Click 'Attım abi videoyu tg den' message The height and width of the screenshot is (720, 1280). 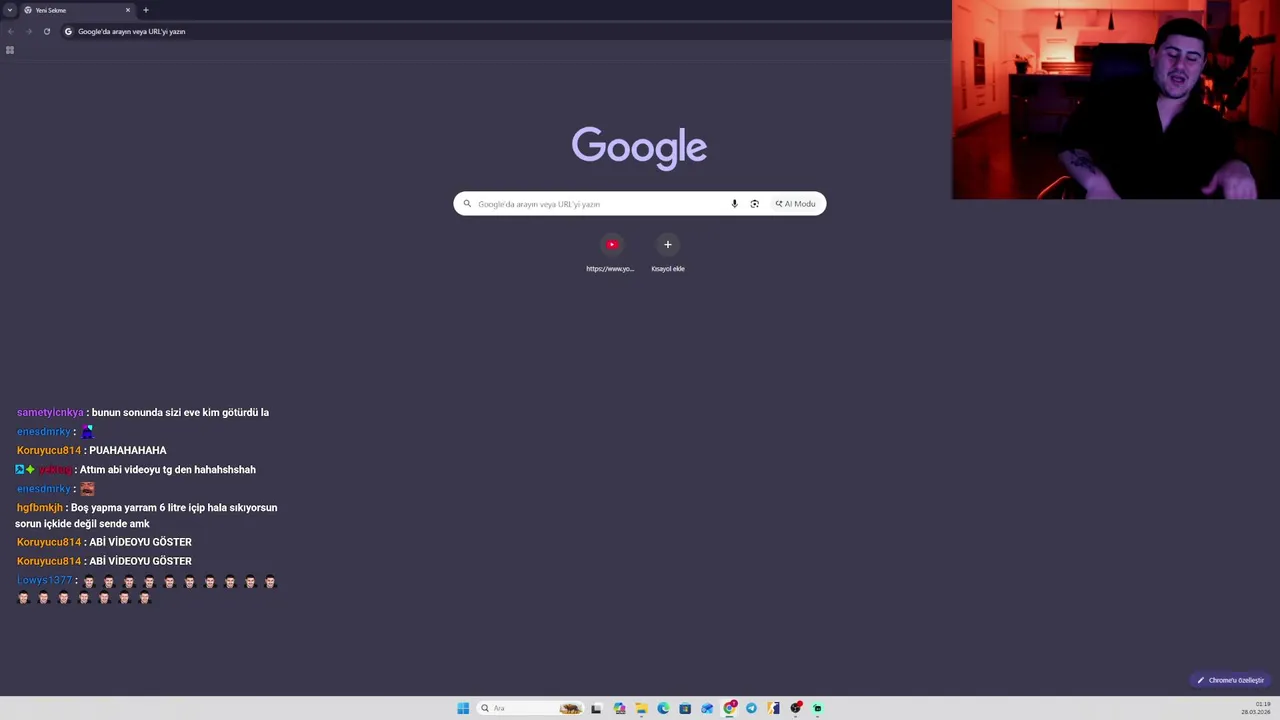pos(168,470)
